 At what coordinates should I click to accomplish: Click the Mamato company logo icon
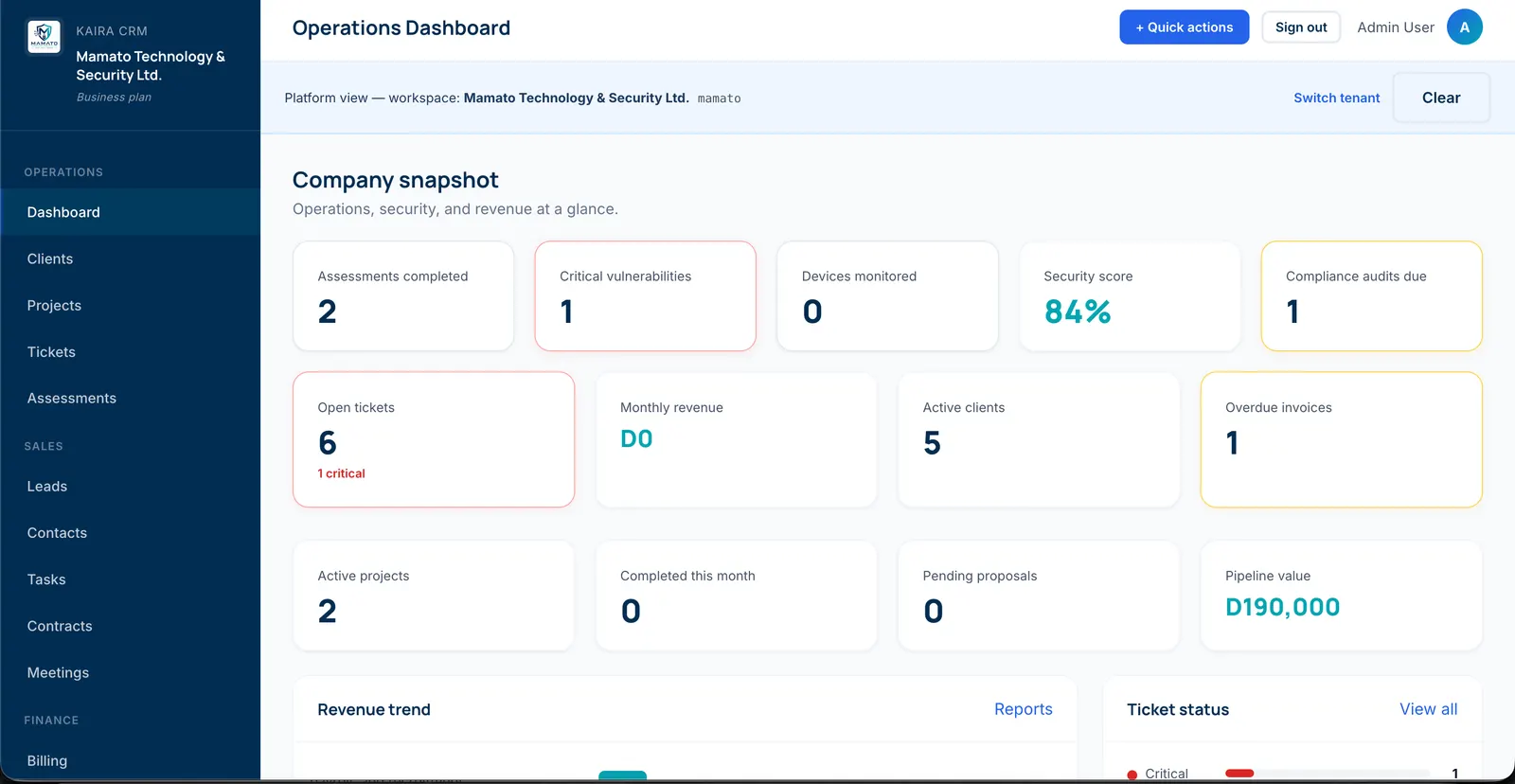44,37
